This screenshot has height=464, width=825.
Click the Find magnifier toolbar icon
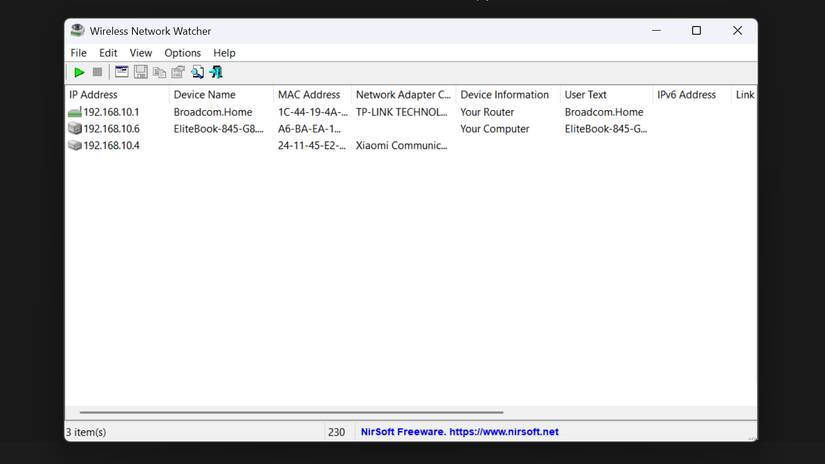(x=197, y=72)
